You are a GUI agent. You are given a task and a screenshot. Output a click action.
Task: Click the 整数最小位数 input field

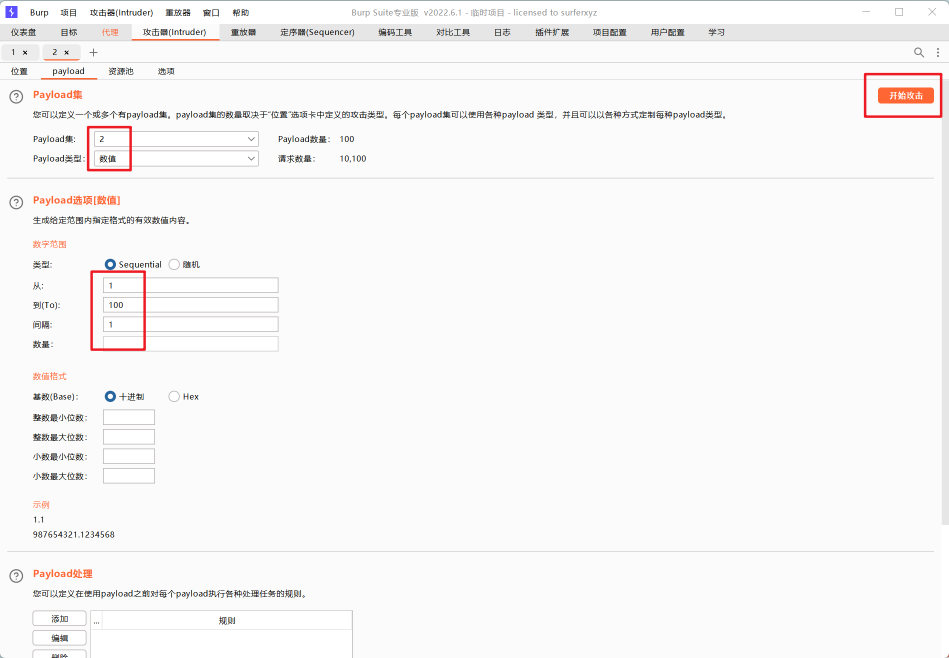129,417
